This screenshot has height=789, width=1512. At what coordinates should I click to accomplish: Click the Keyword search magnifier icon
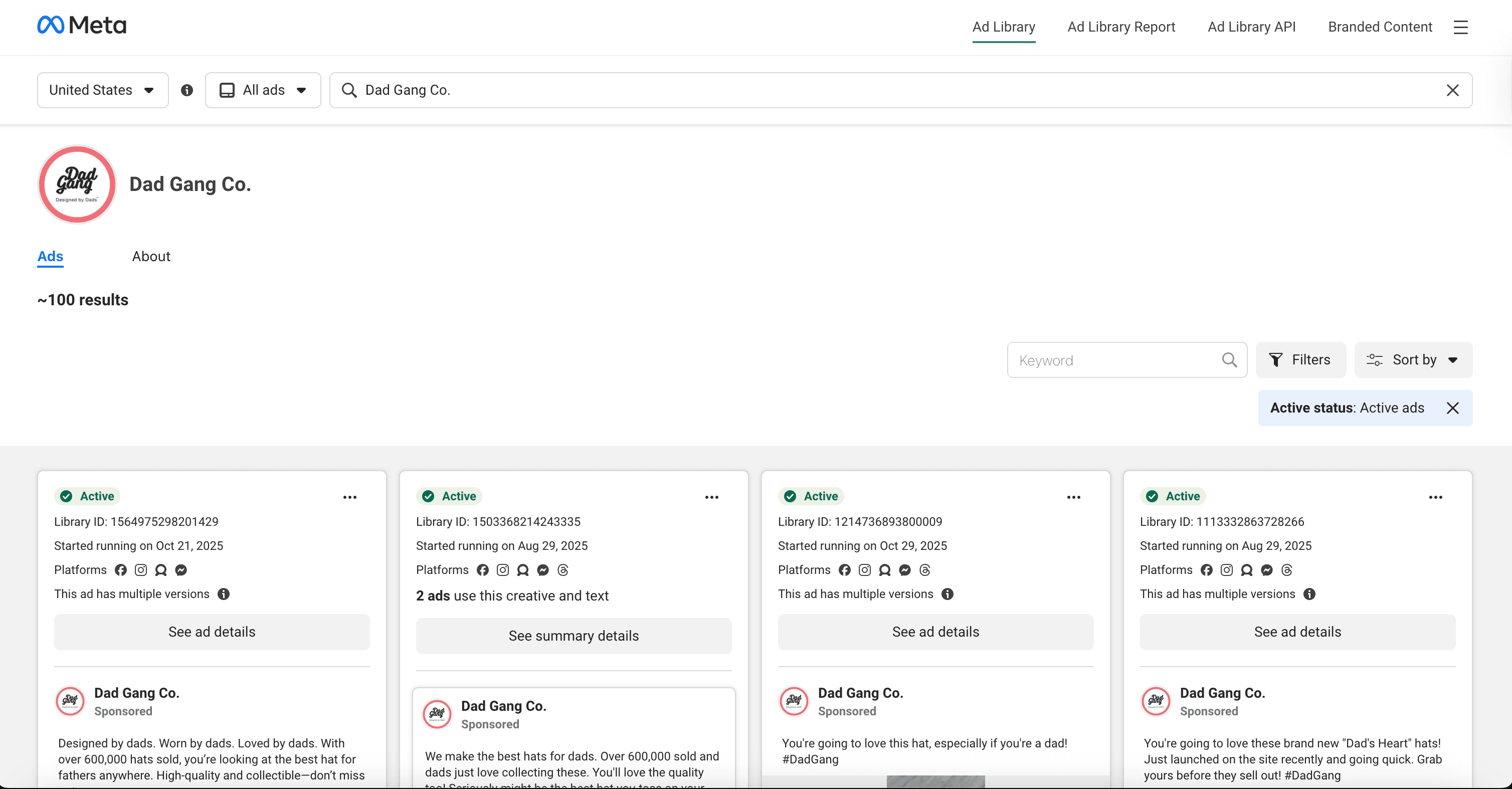[x=1229, y=360]
